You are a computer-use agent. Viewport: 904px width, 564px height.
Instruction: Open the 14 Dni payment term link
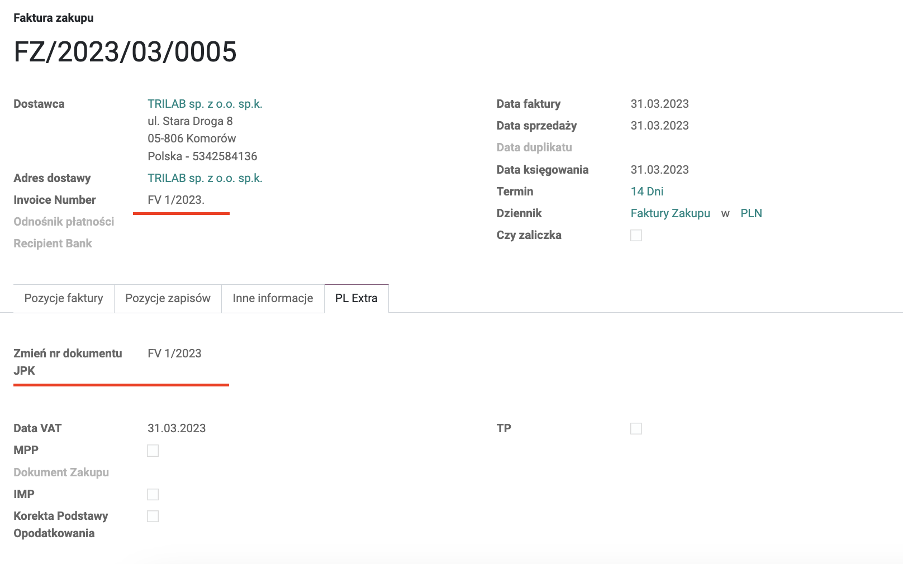click(x=647, y=191)
